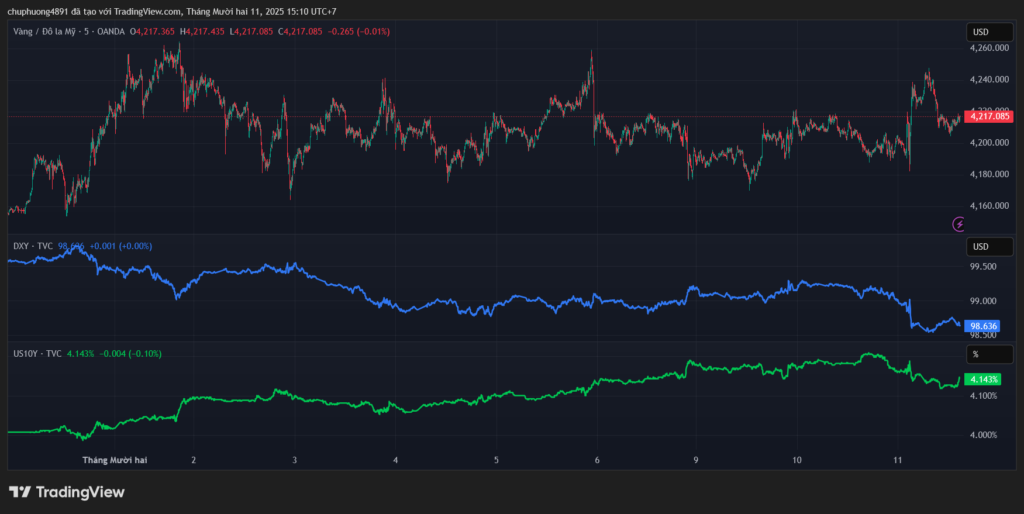The height and width of the screenshot is (514, 1024).
Task: Click the red 4,217.085 current price label
Action: [x=987, y=116]
